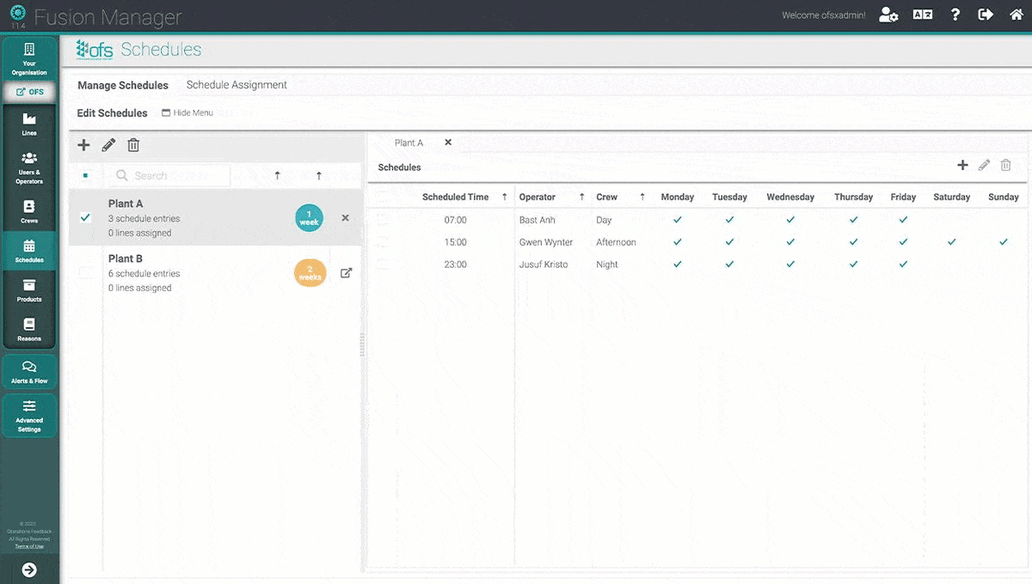The image size is (1032, 584).
Task: Uncheck the Plant A checkbox
Action: click(x=86, y=218)
